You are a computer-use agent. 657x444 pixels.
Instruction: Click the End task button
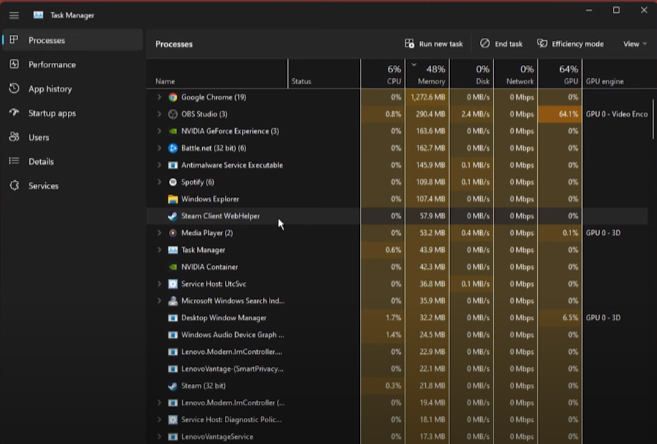502,44
